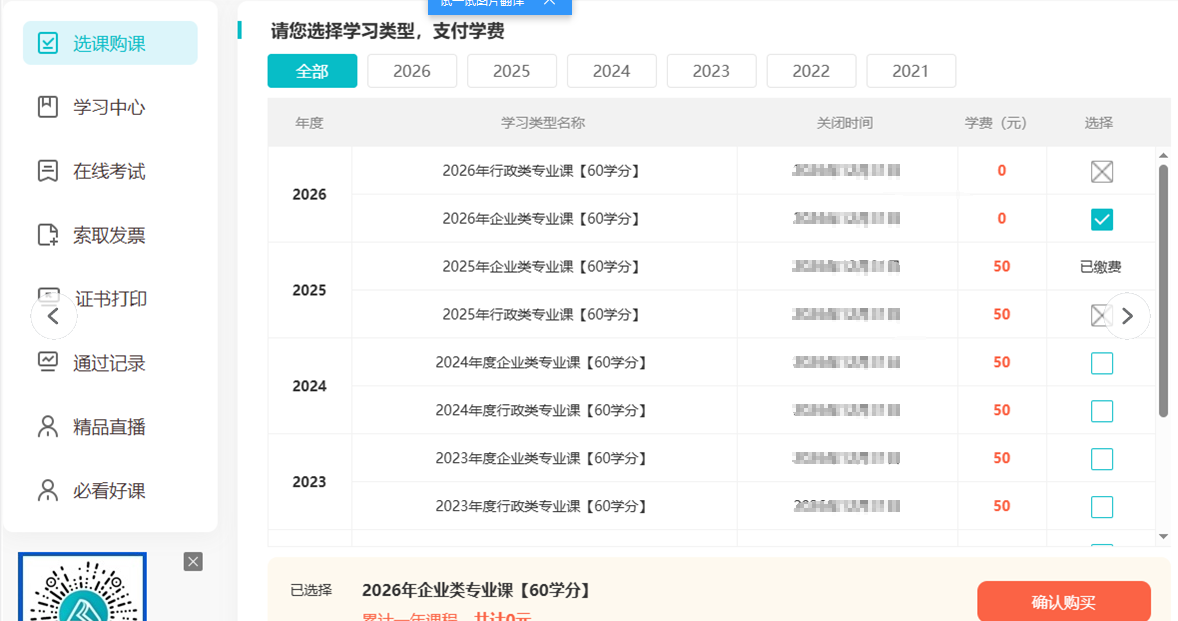Click the 在线考试 icon
1178x621 pixels.
(x=47, y=171)
